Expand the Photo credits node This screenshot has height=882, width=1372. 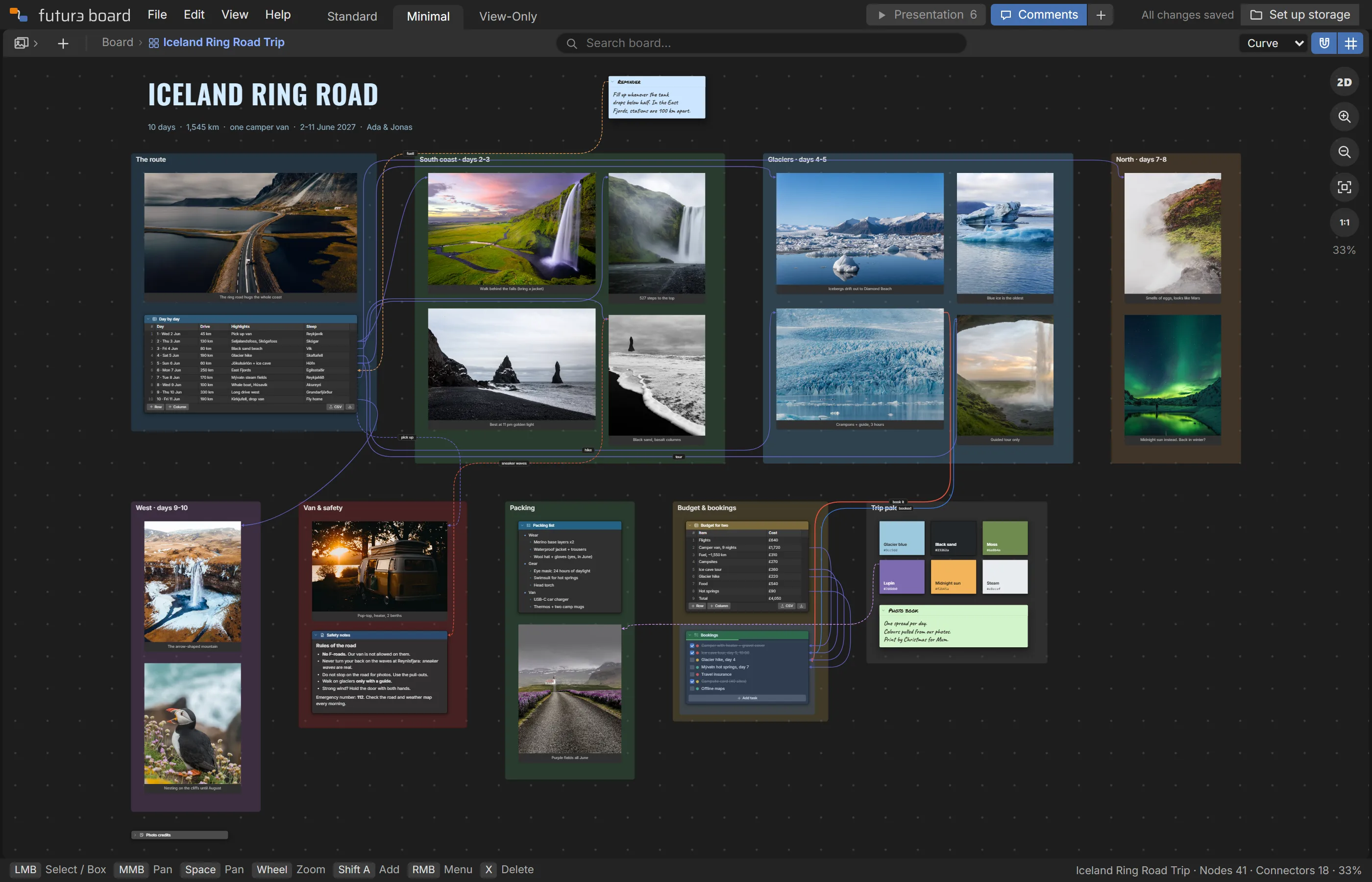pyautogui.click(x=135, y=835)
